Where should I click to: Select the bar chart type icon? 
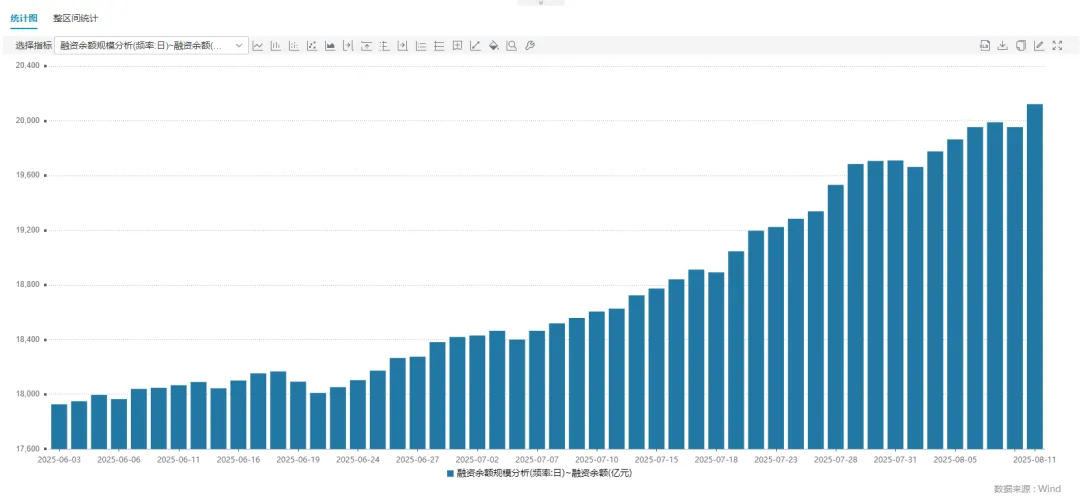point(276,46)
